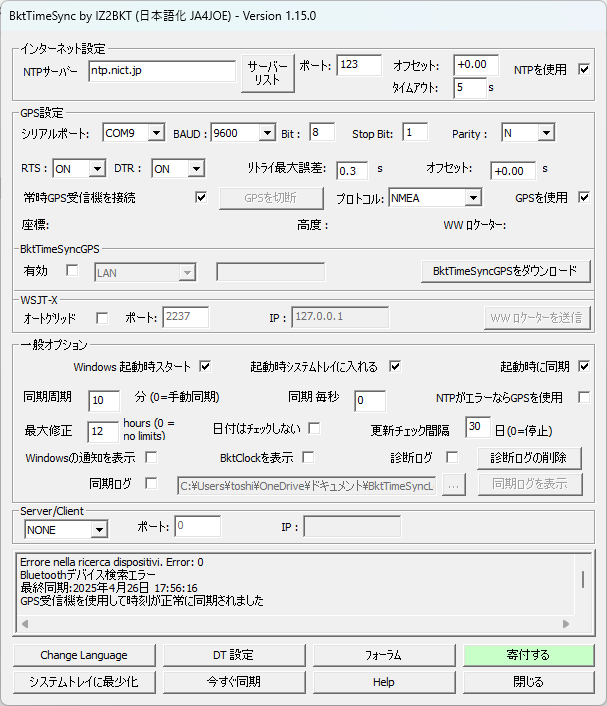Click the BktTimeSyncGPS address text field
Image resolution: width=607 pixels, height=706 pixels.
[x=271, y=272]
